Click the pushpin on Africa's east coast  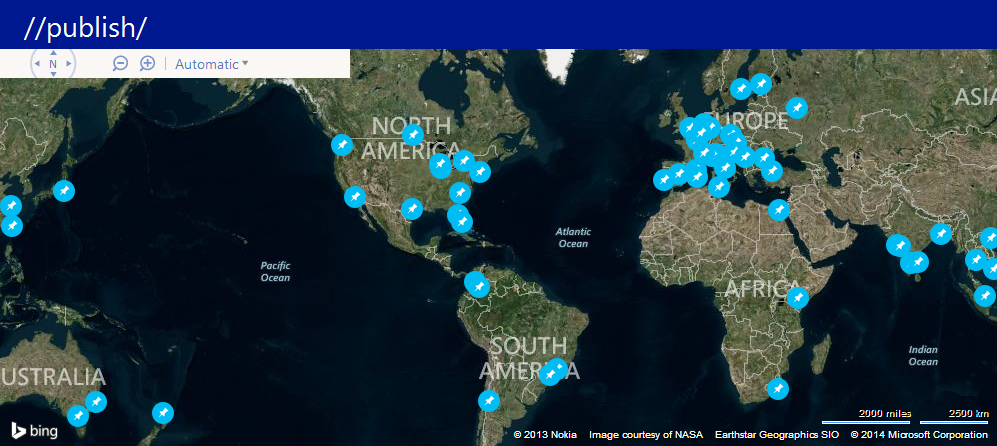tap(797, 297)
